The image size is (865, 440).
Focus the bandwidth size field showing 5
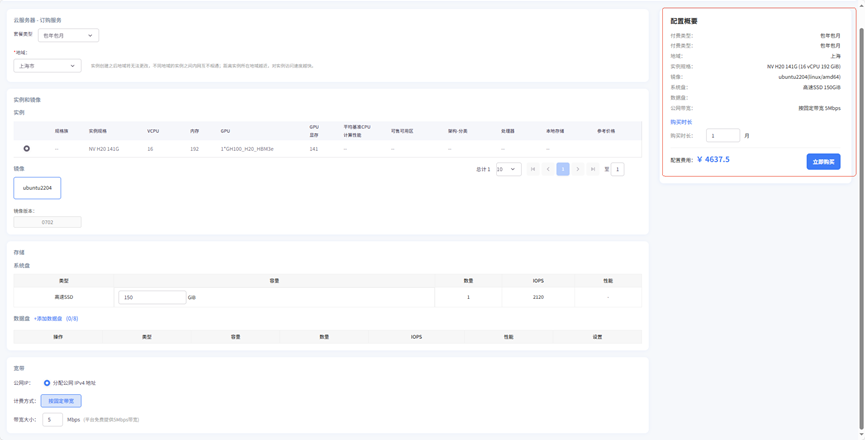pyautogui.click(x=52, y=420)
